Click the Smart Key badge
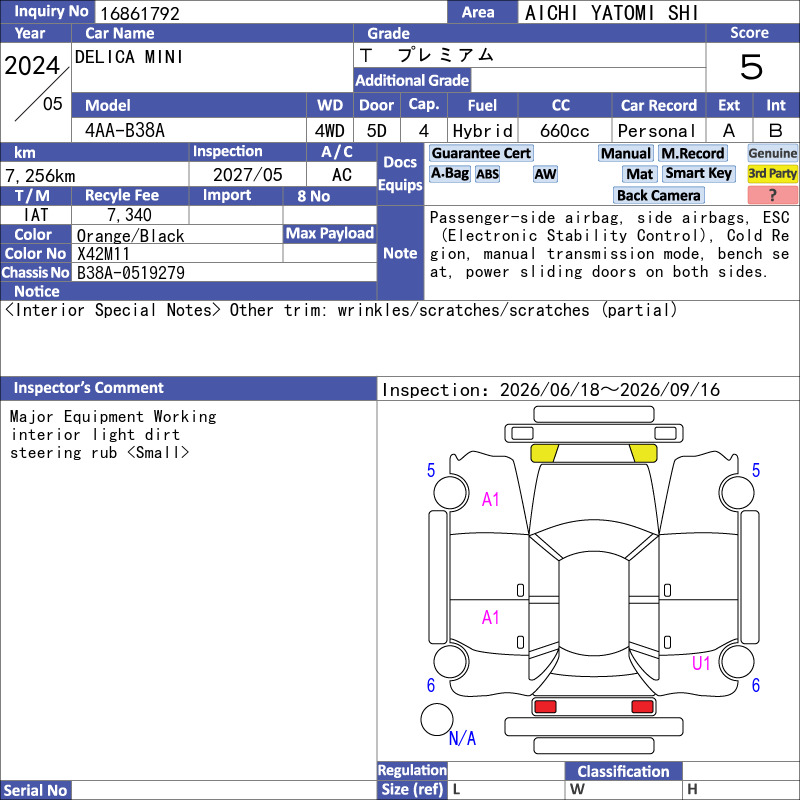 pyautogui.click(x=698, y=173)
